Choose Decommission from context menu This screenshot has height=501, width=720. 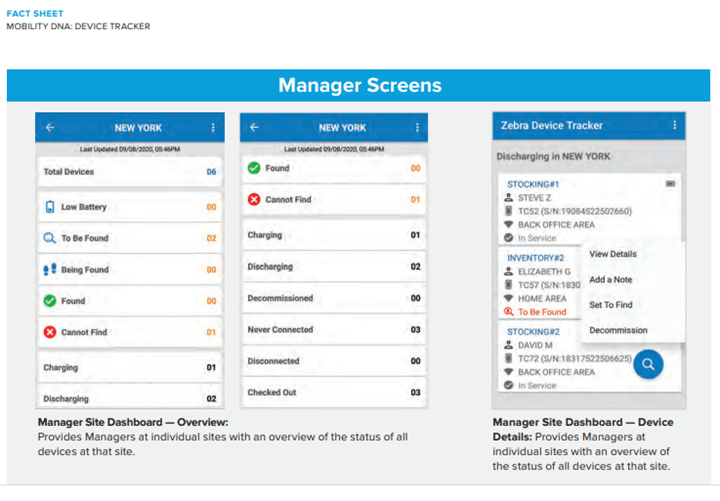(618, 330)
